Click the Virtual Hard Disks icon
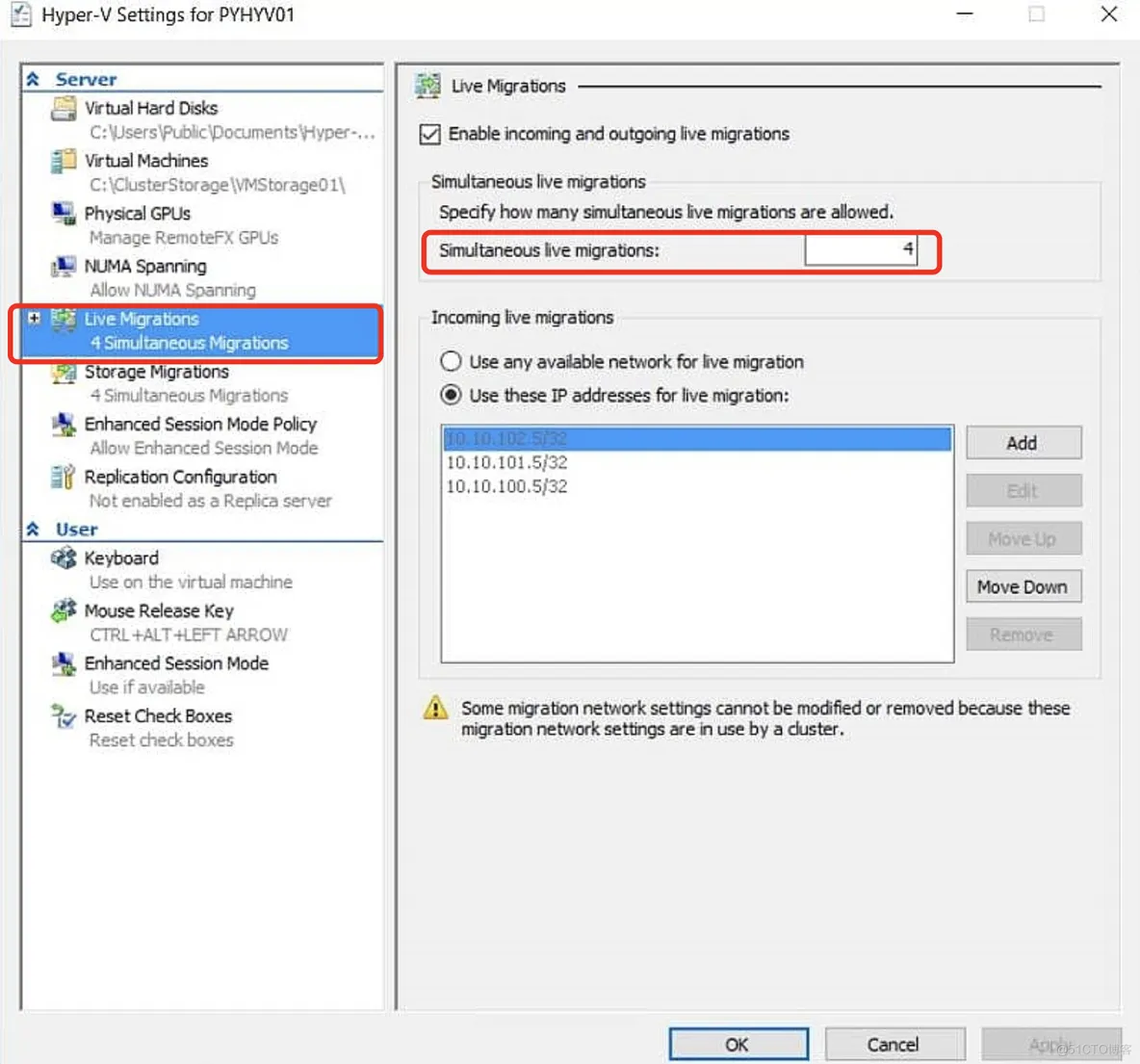 (x=64, y=109)
